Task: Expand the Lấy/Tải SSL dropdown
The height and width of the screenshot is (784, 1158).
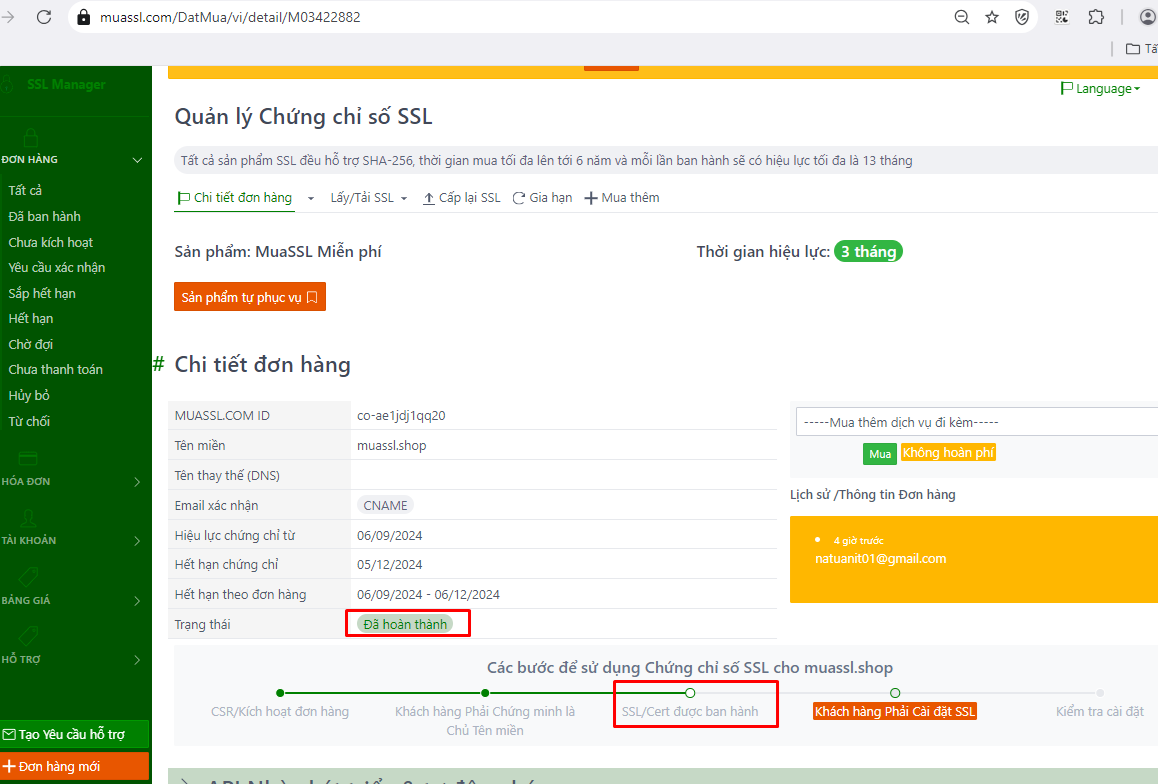Action: (x=368, y=198)
